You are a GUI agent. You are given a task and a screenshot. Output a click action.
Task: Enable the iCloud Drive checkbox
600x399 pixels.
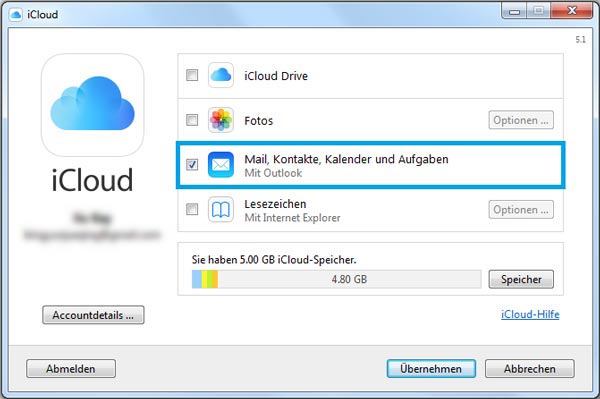[x=192, y=75]
